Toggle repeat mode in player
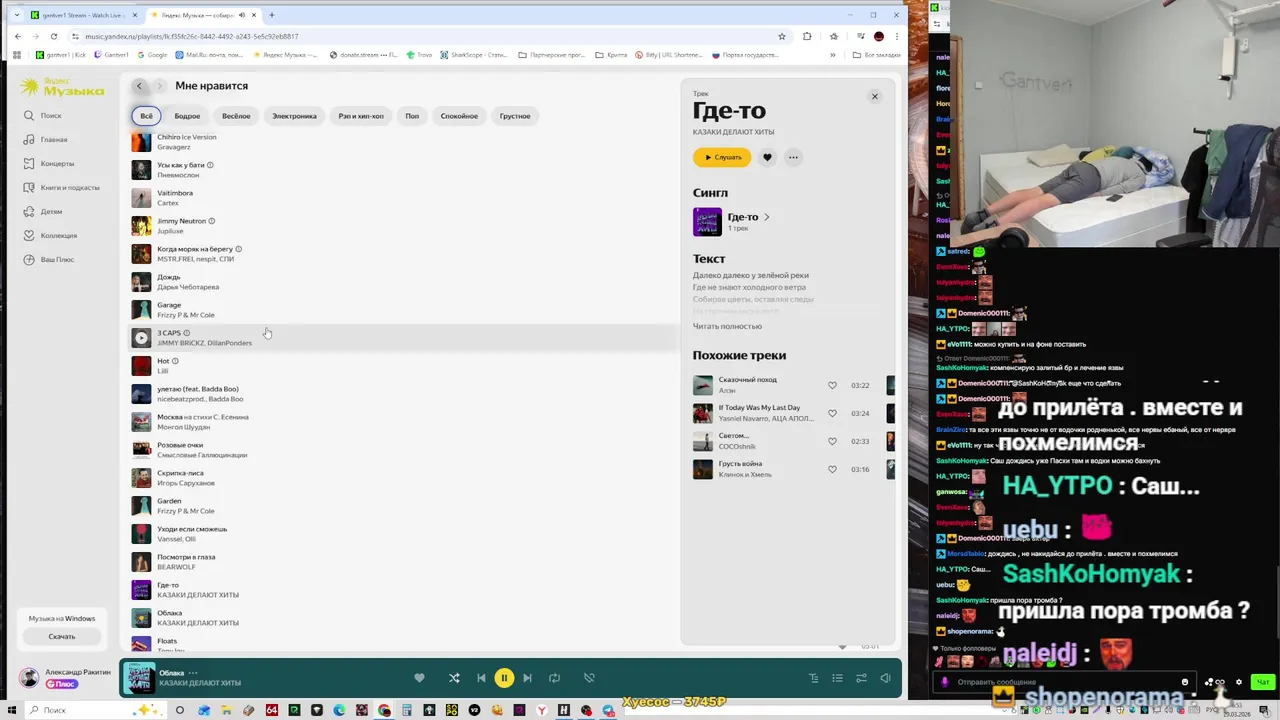The image size is (1280, 720). (x=554, y=678)
